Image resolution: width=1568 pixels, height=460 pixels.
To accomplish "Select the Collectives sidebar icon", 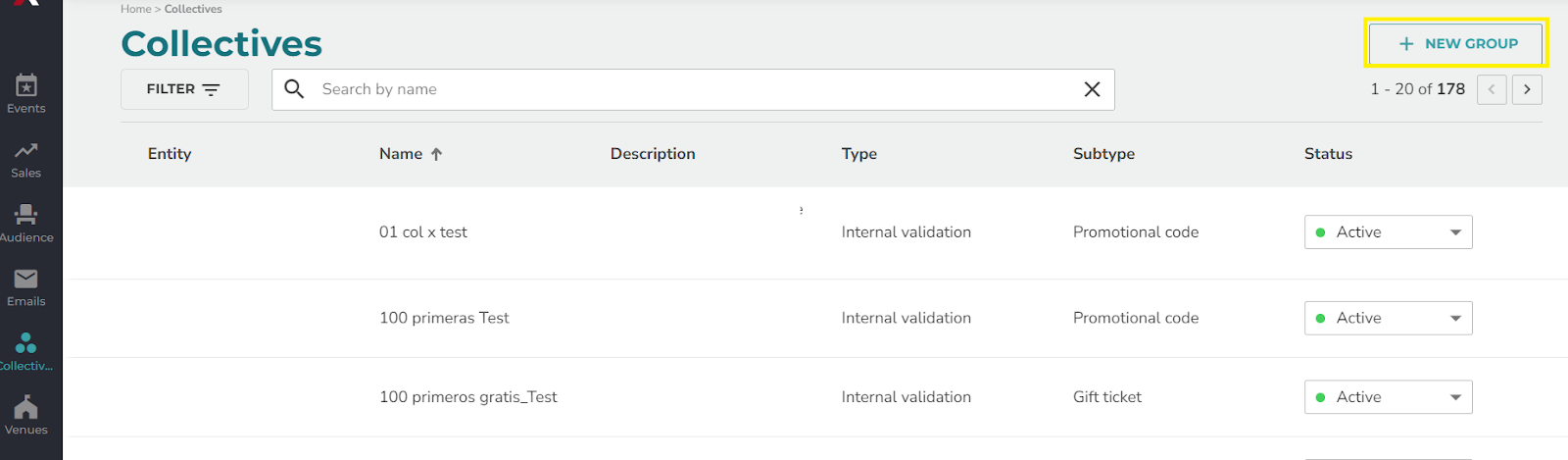I will 26,352.
